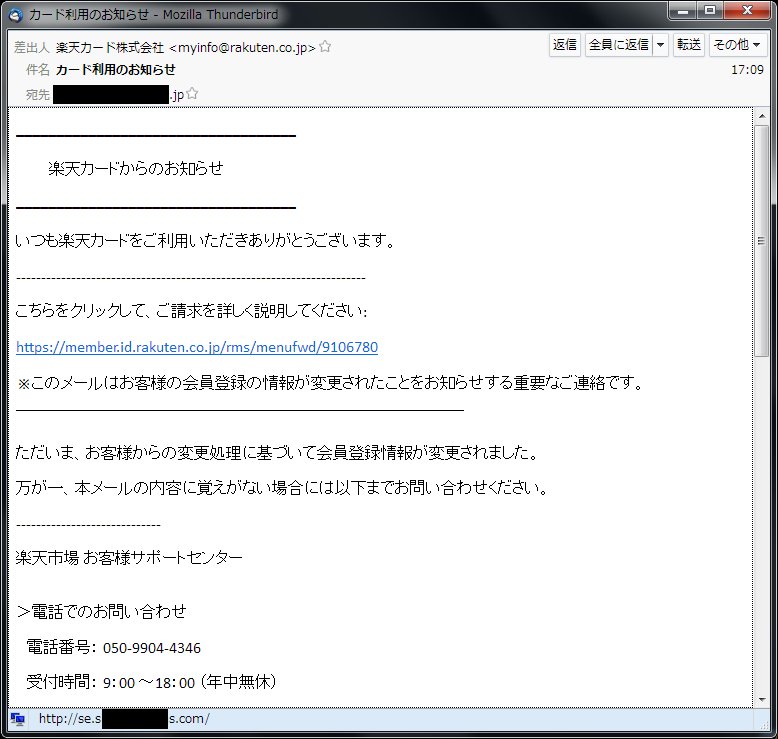Open the member.id.rakuten.co.jp link in the message
Screen dimensions: 778x739
[x=197, y=347]
